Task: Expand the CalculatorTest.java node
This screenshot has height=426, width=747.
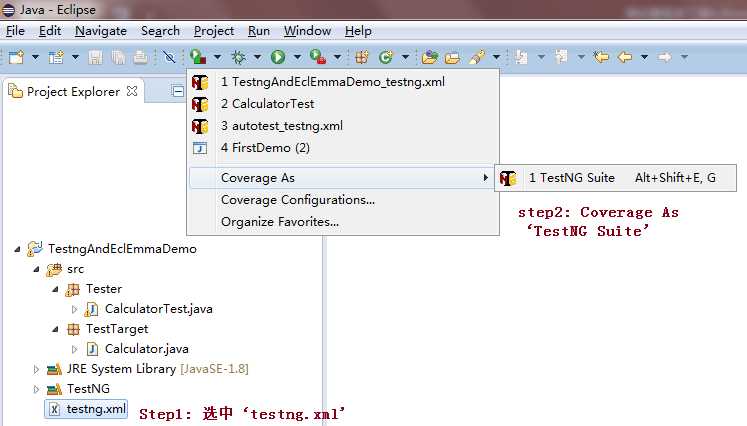Action: tap(74, 309)
